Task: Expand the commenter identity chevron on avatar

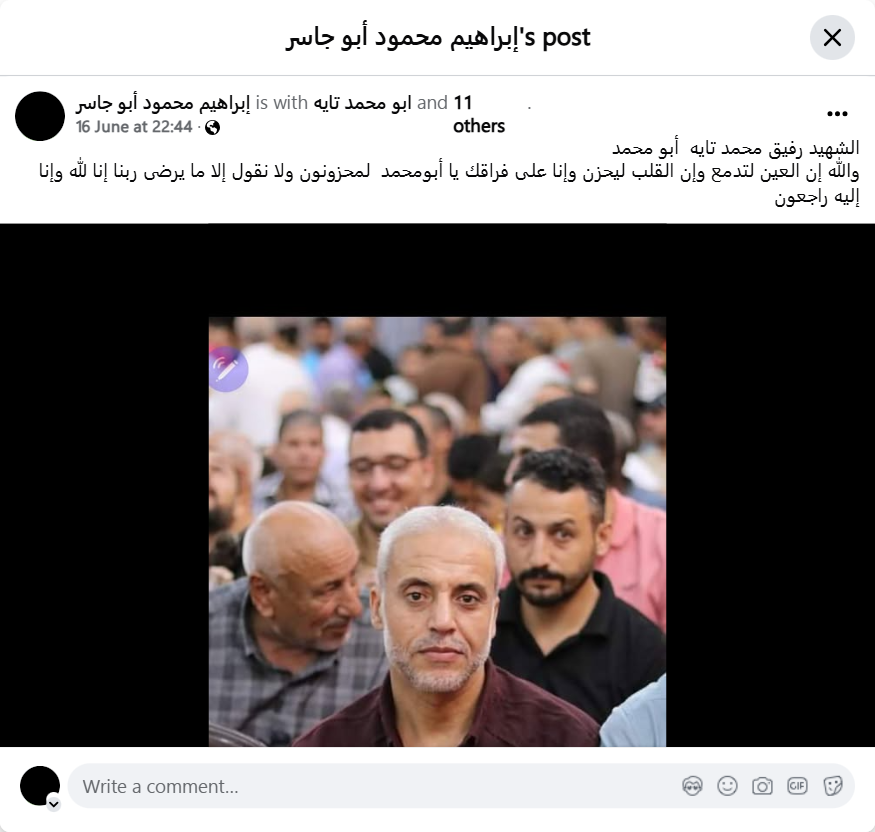Action: coord(54,804)
